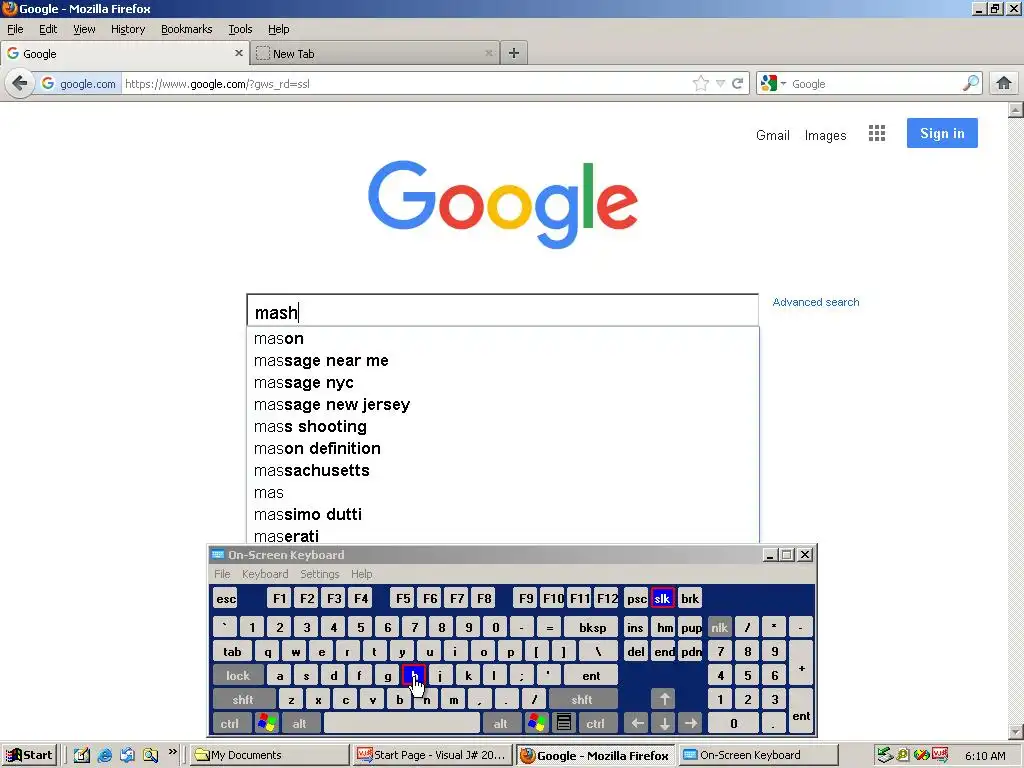Open the Gmail link
This screenshot has width=1024, height=768.
pos(773,135)
